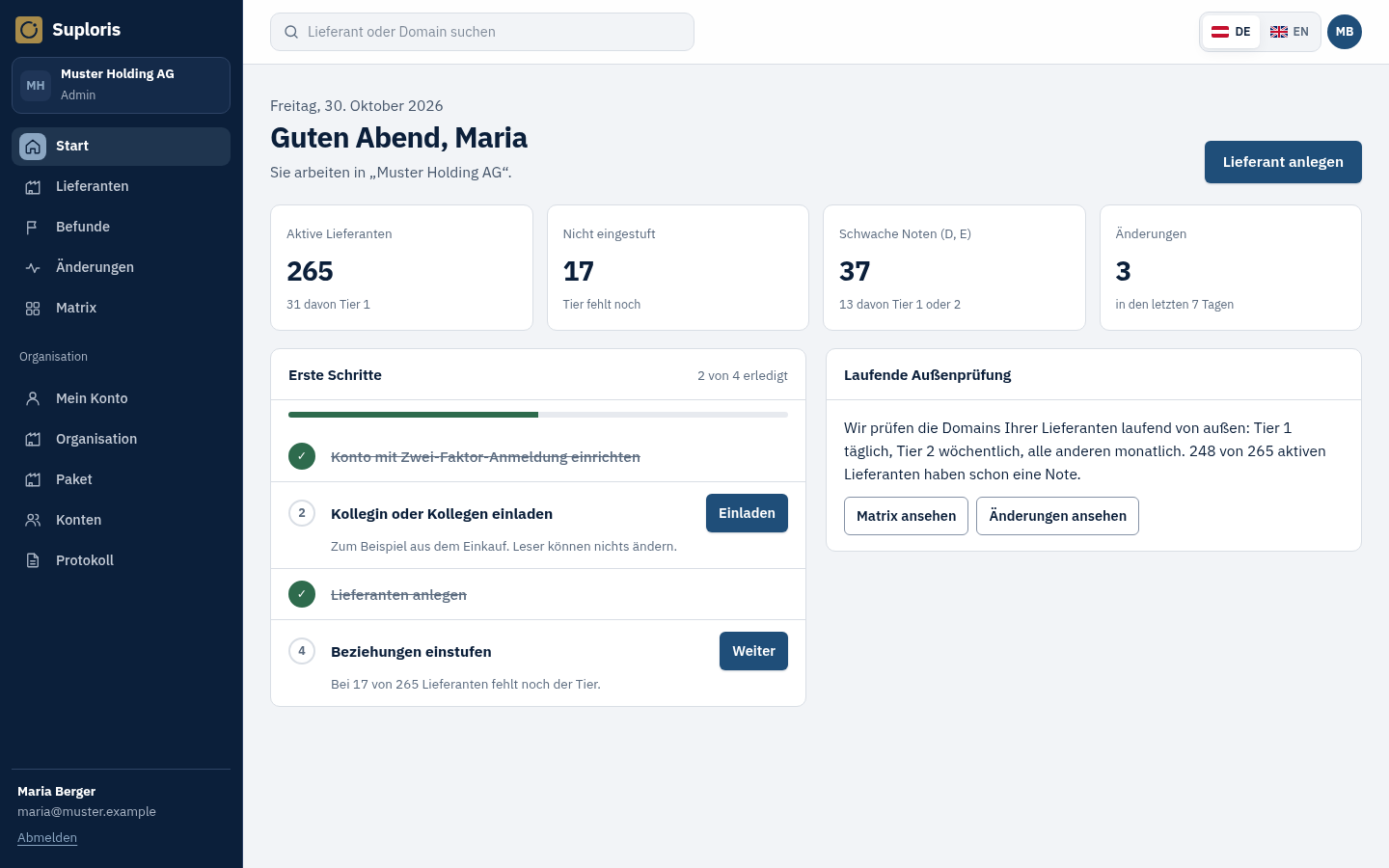Click the Erste Schritte progress bar

tap(538, 415)
